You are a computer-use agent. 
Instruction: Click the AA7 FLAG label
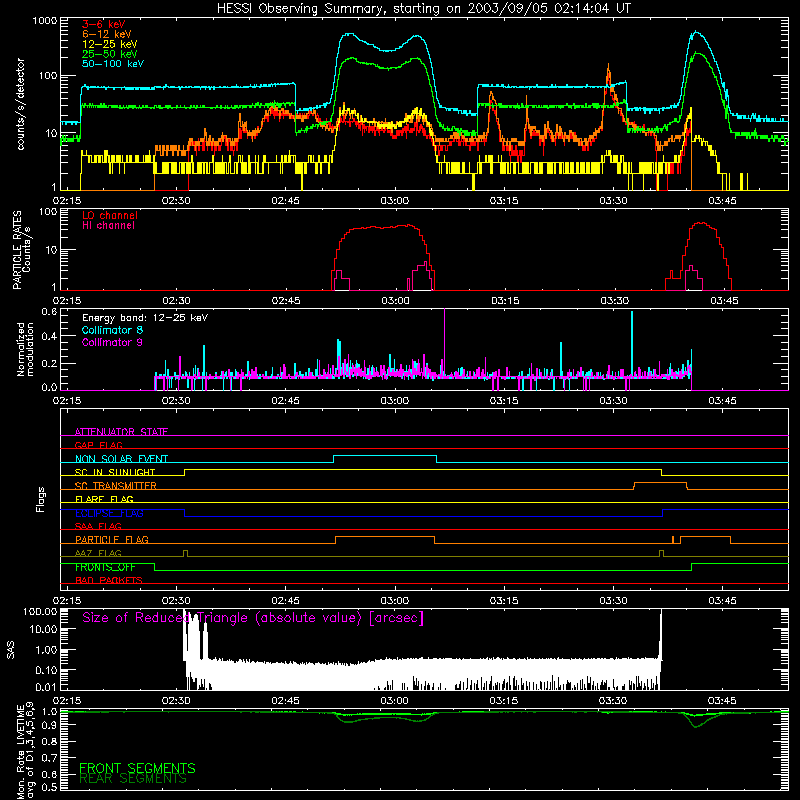point(98,553)
